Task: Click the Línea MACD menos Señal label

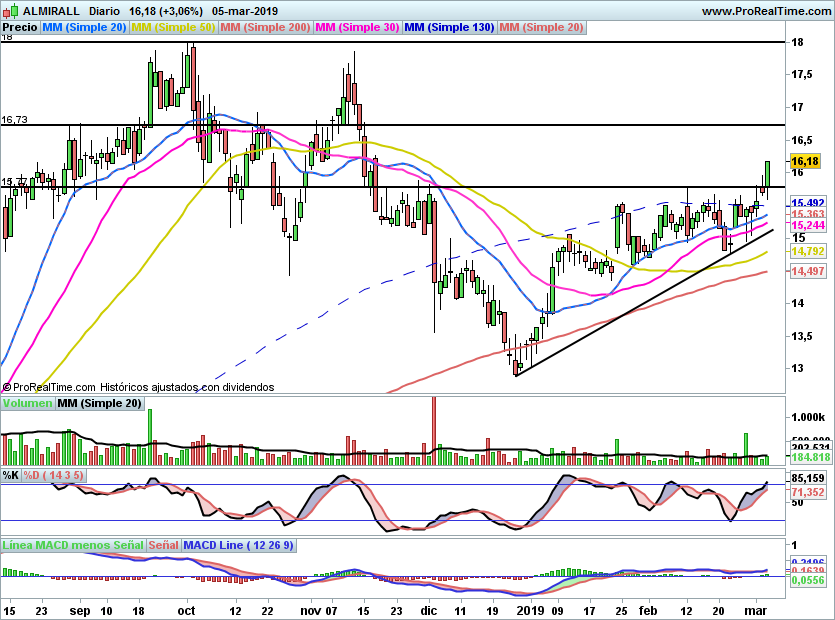Action: tap(73, 545)
